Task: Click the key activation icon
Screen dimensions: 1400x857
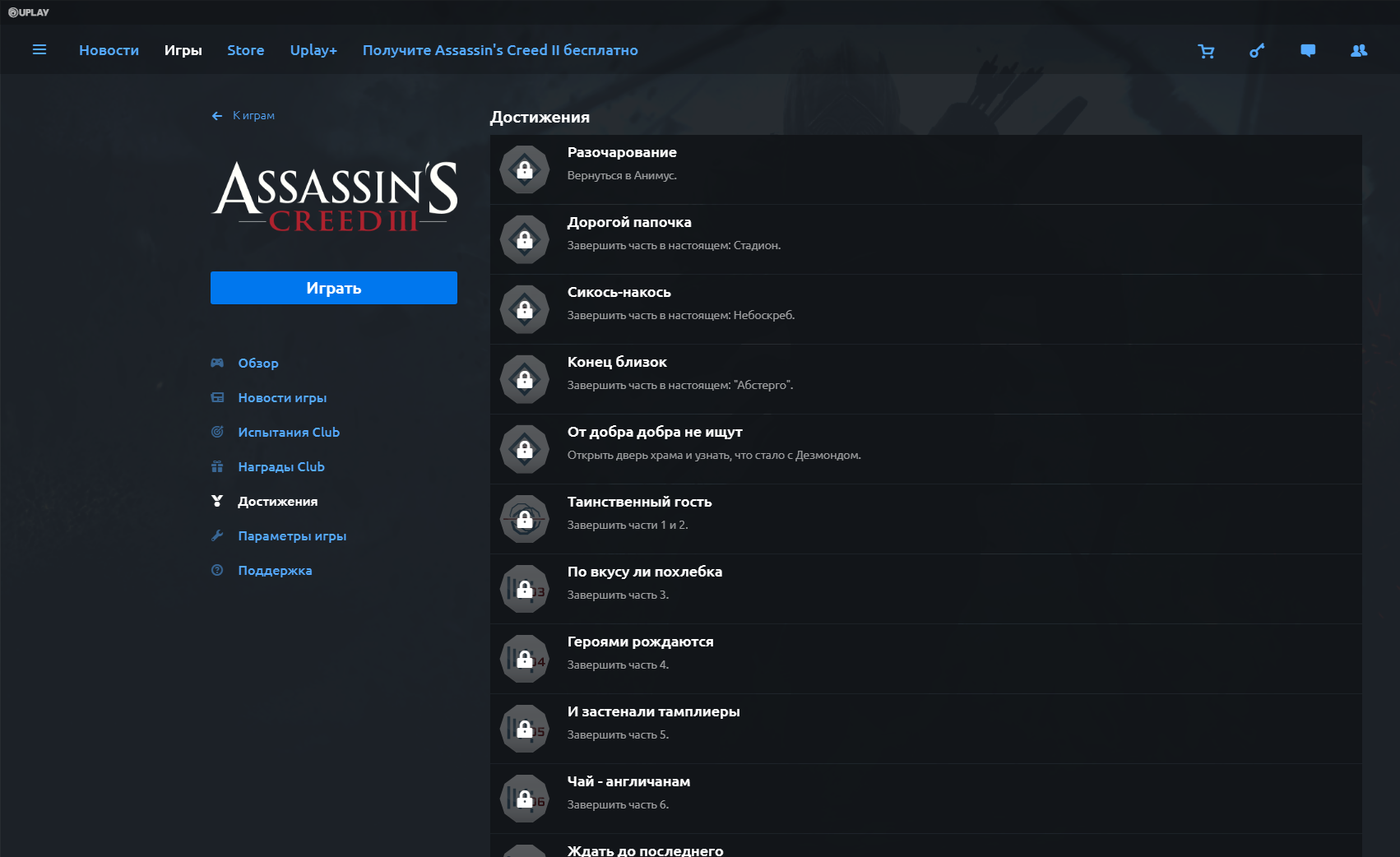Action: click(x=1257, y=51)
